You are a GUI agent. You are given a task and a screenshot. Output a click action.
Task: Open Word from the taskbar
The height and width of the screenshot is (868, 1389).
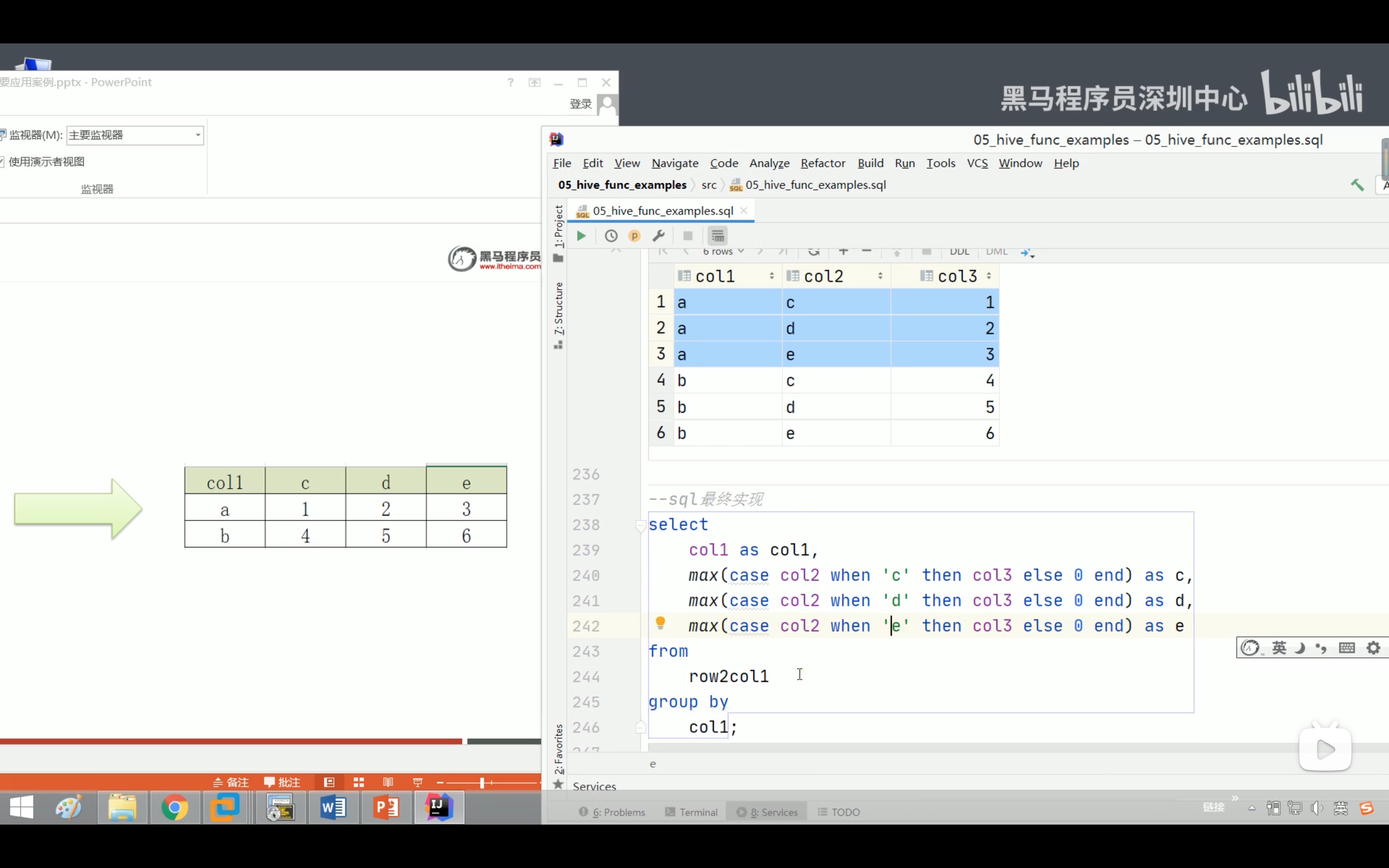[x=333, y=808]
